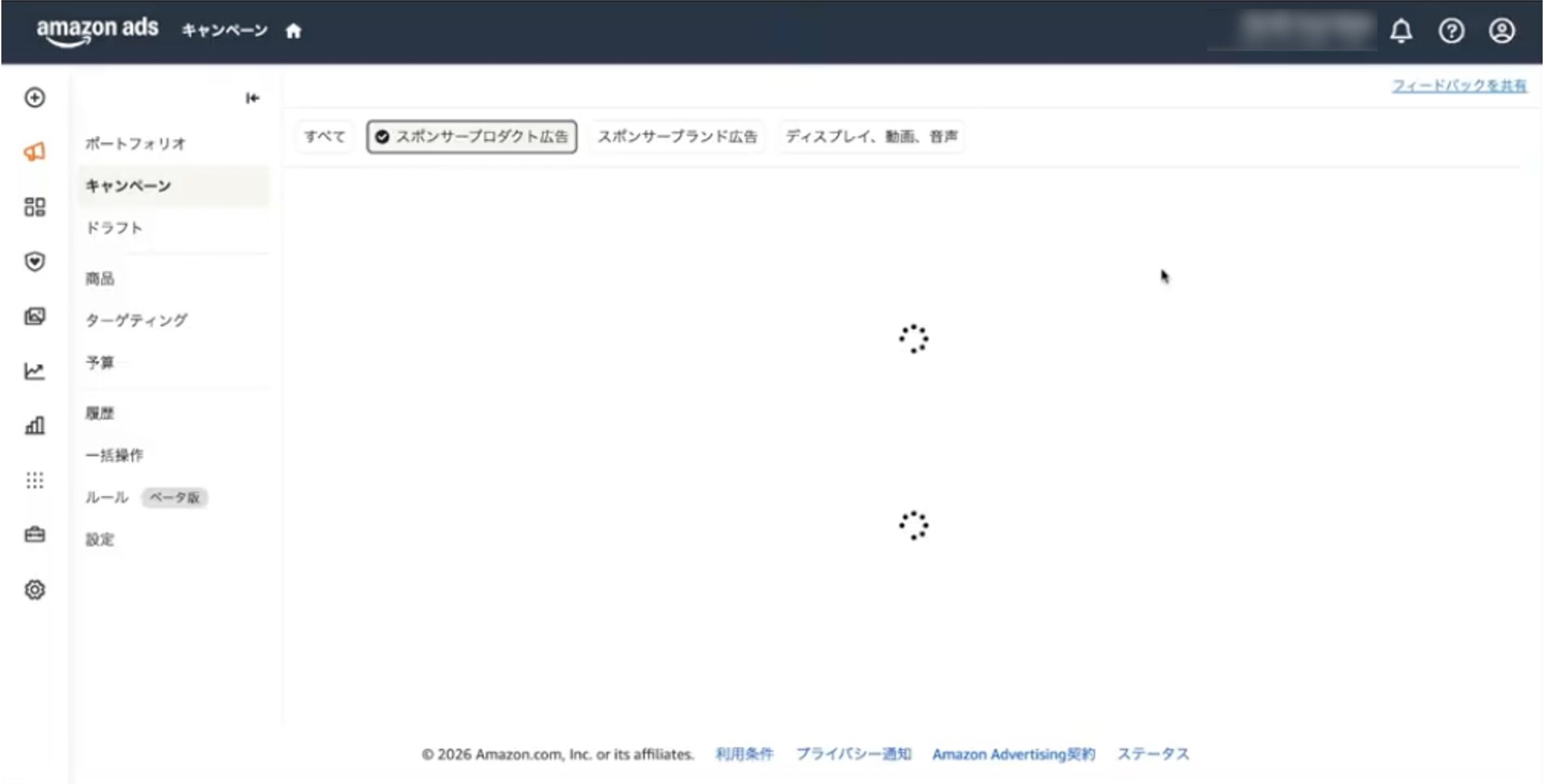The image size is (1544, 784).
Task: Open the dashboard grid sidebar icon
Action: pos(35,207)
